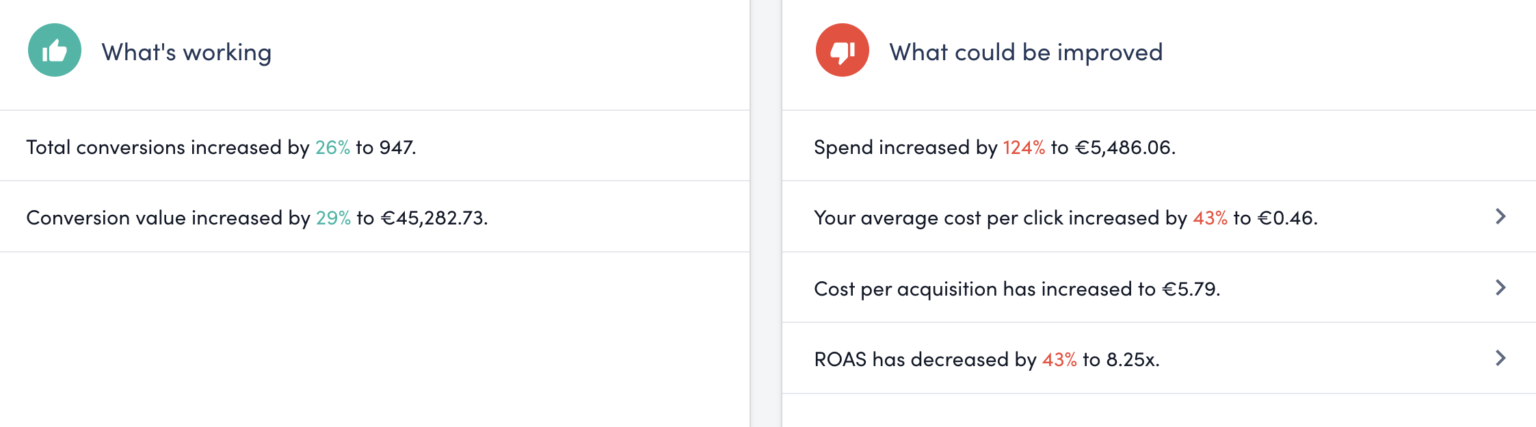Click the red 43% ROAS figure
Image resolution: width=1536 pixels, height=427 pixels.
pos(1059,359)
